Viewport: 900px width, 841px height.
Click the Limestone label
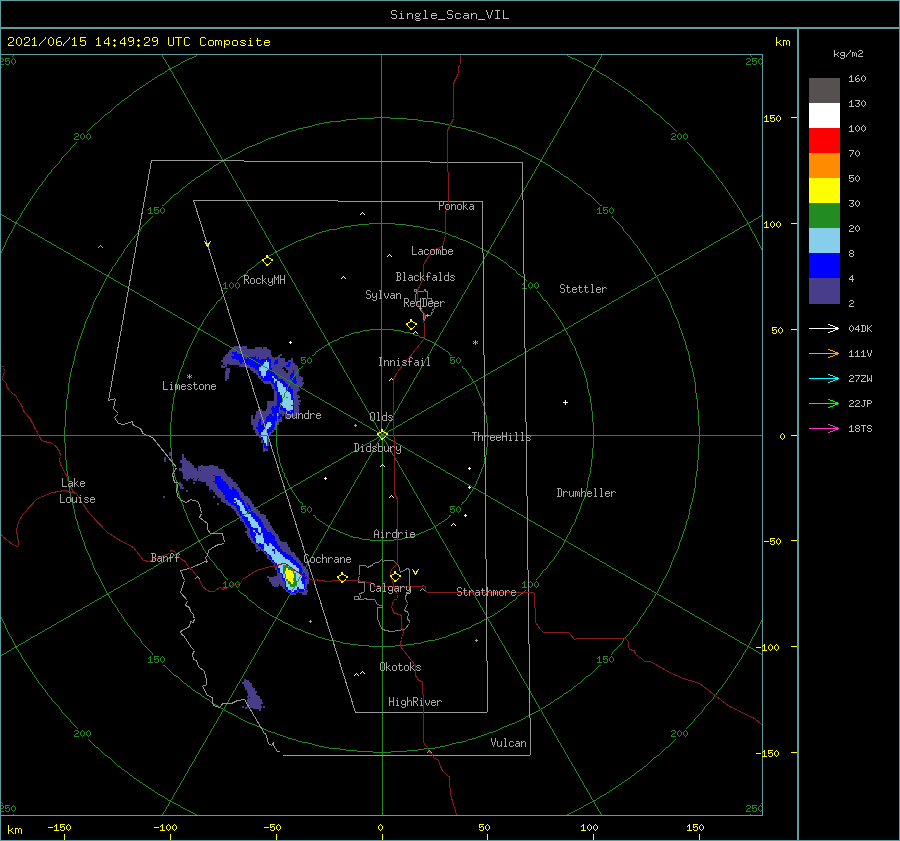189,386
